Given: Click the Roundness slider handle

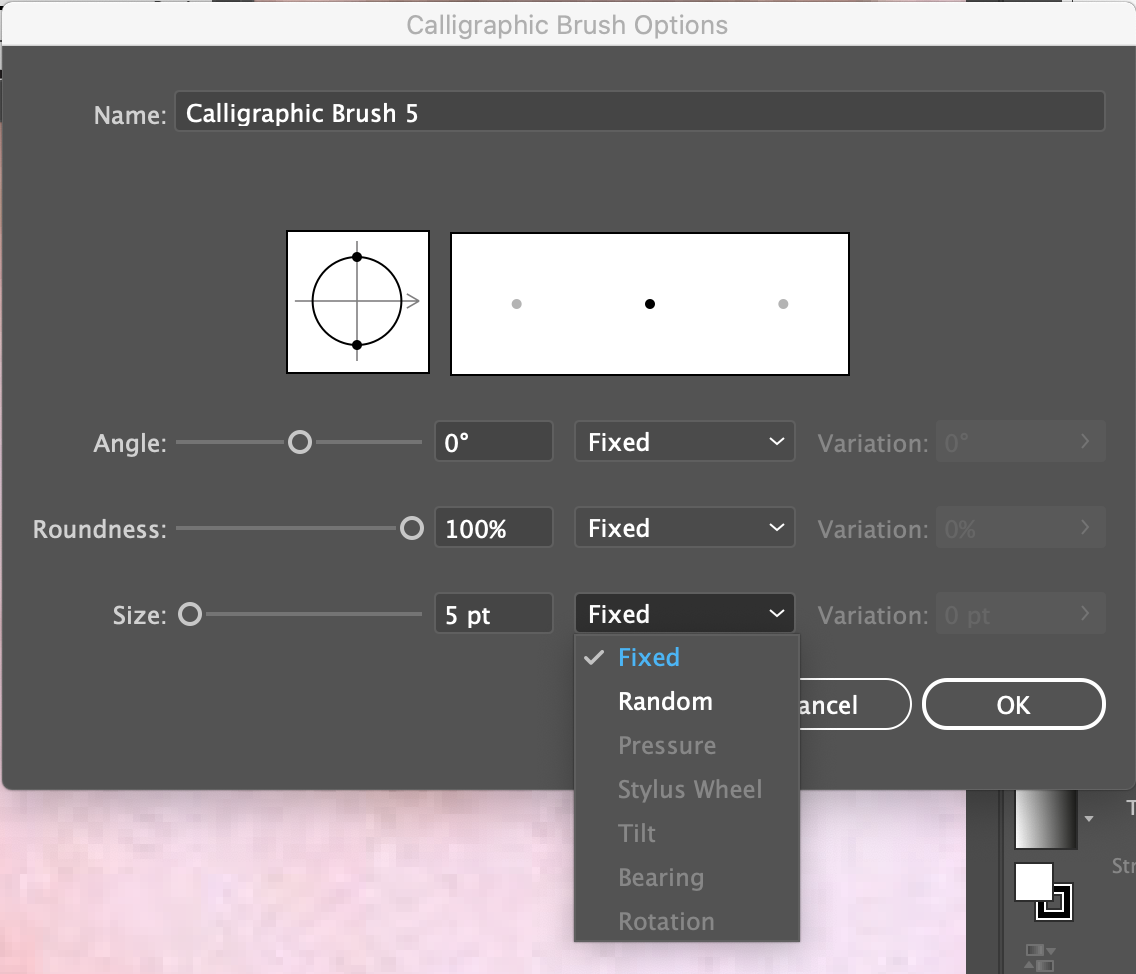Looking at the screenshot, I should [x=412, y=527].
